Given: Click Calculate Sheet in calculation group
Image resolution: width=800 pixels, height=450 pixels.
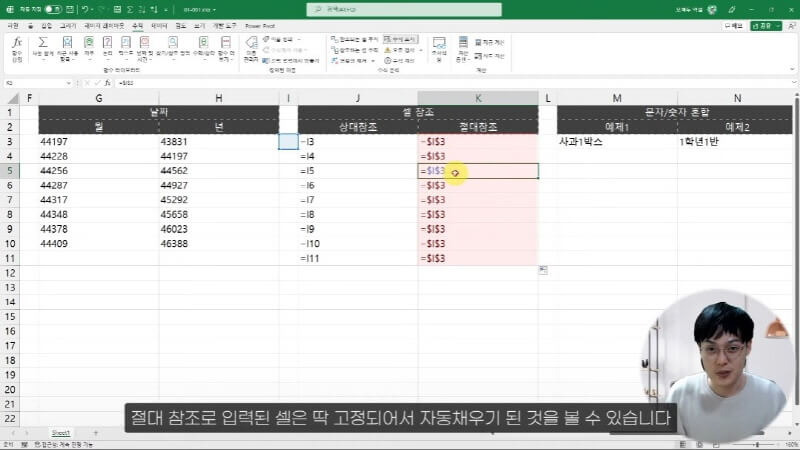Looking at the screenshot, I should pyautogui.click(x=489, y=56).
